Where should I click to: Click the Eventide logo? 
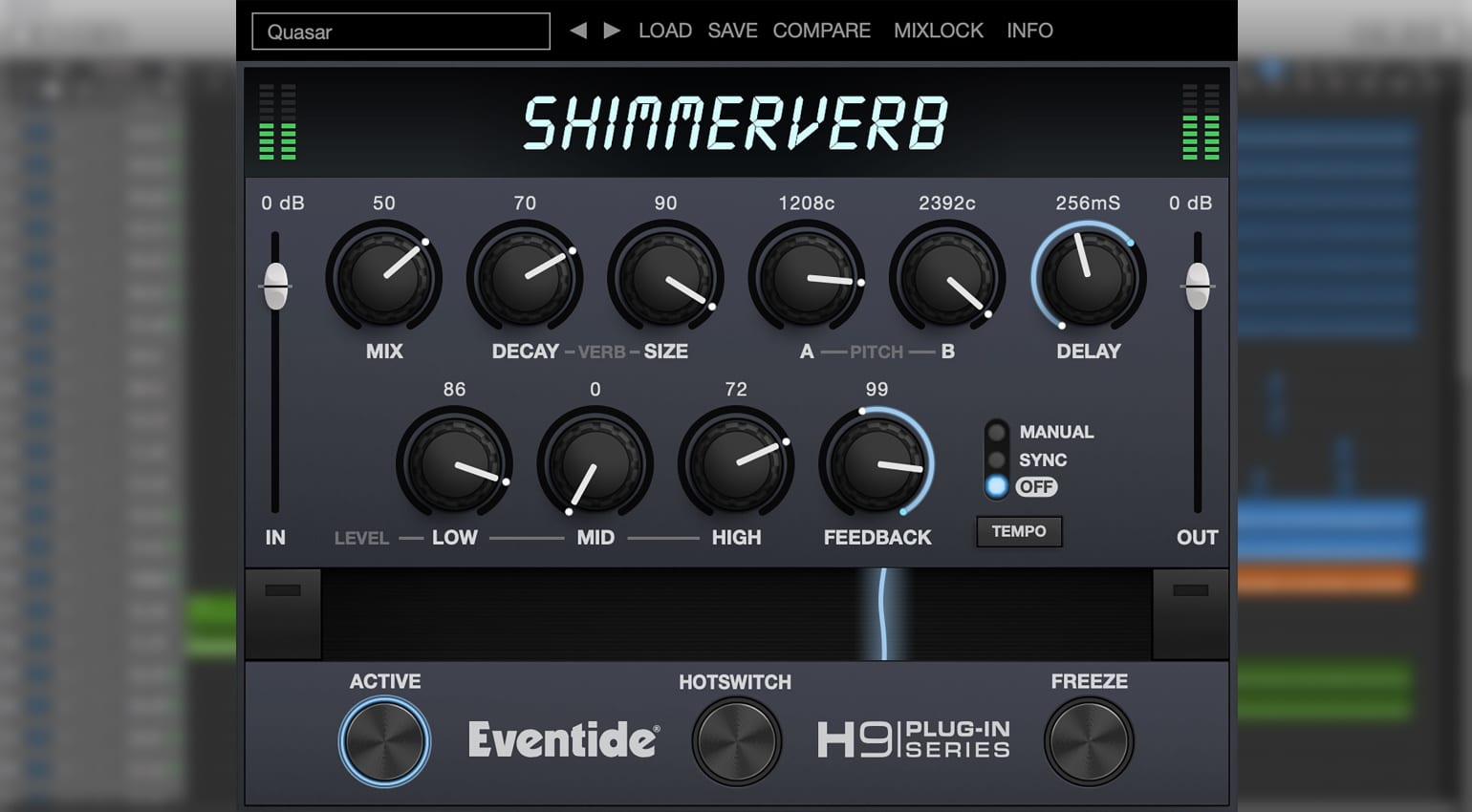tap(564, 739)
